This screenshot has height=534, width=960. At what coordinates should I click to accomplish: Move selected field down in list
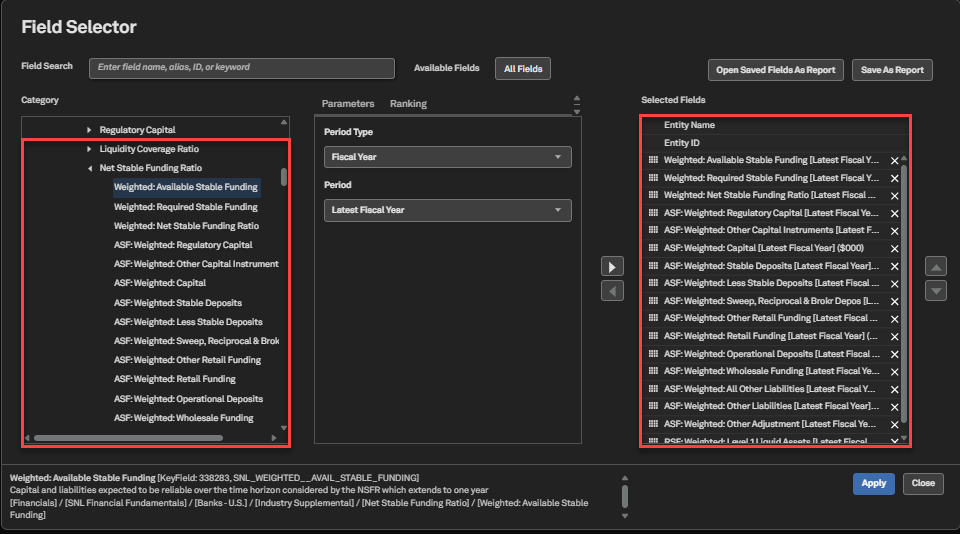point(936,291)
